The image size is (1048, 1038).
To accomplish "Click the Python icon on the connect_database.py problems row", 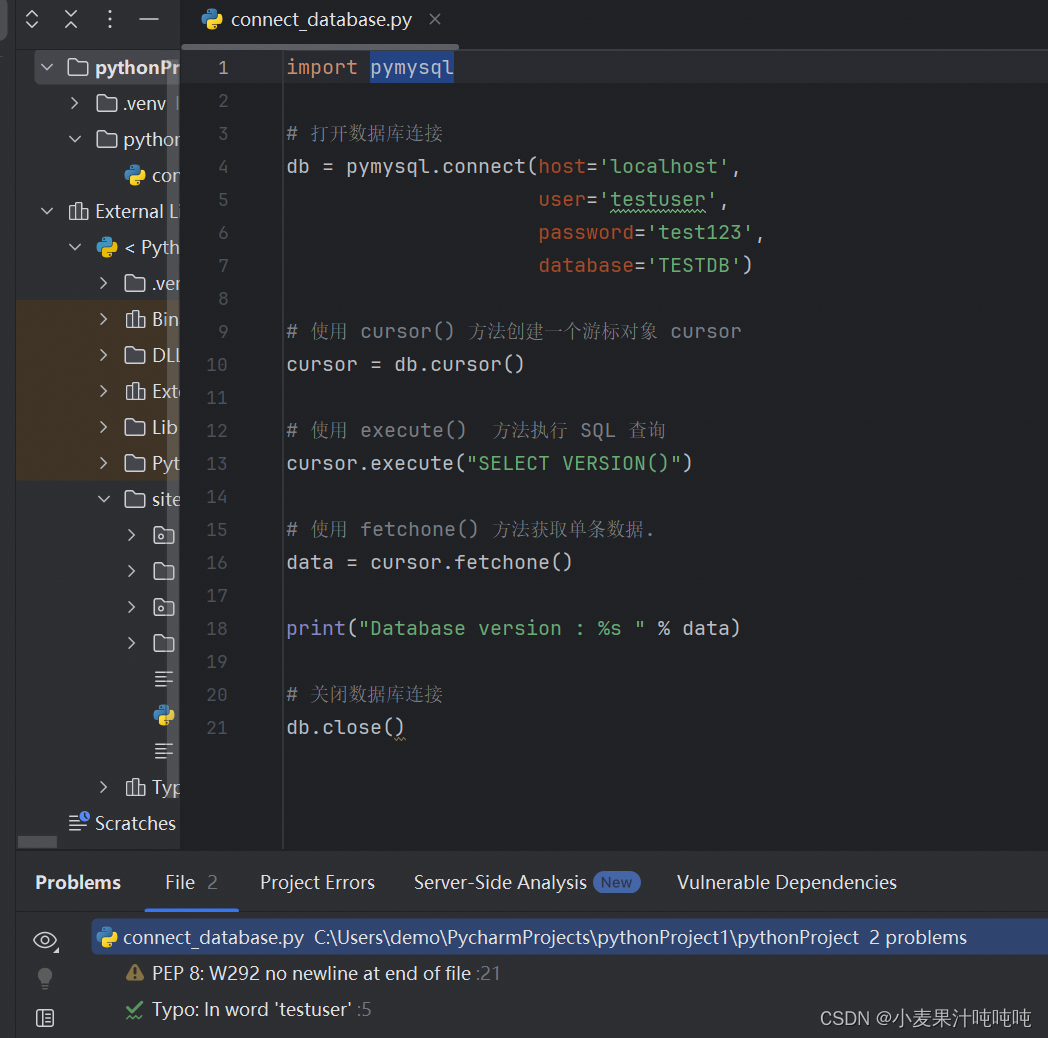I will click(107, 937).
